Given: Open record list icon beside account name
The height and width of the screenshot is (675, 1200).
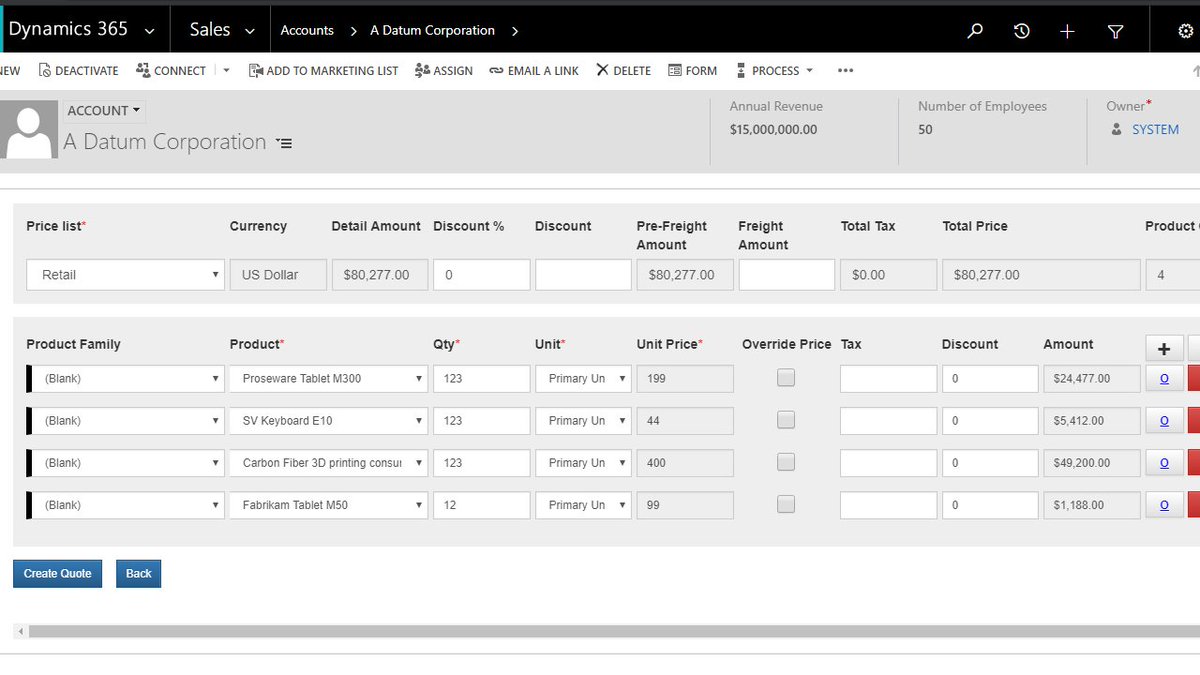Looking at the screenshot, I should (x=284, y=143).
